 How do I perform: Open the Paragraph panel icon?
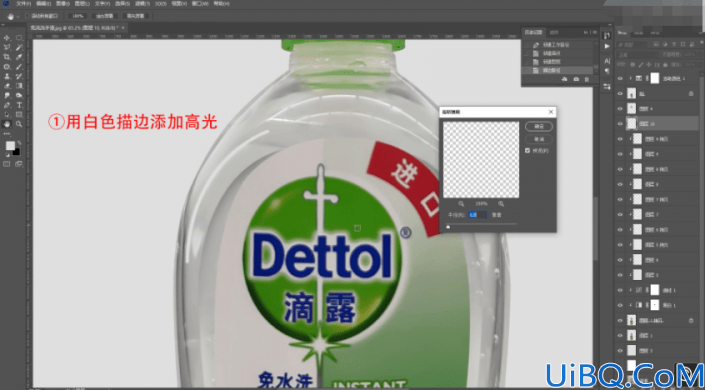(x=607, y=71)
